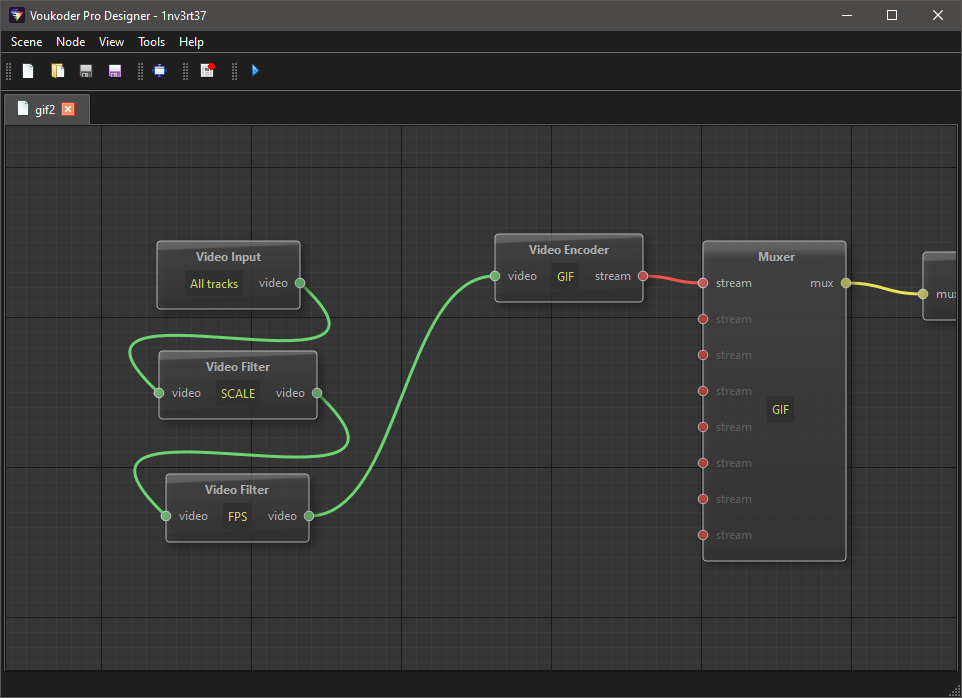
Task: Click the FPS label in the Video Filter
Action: pyautogui.click(x=237, y=516)
